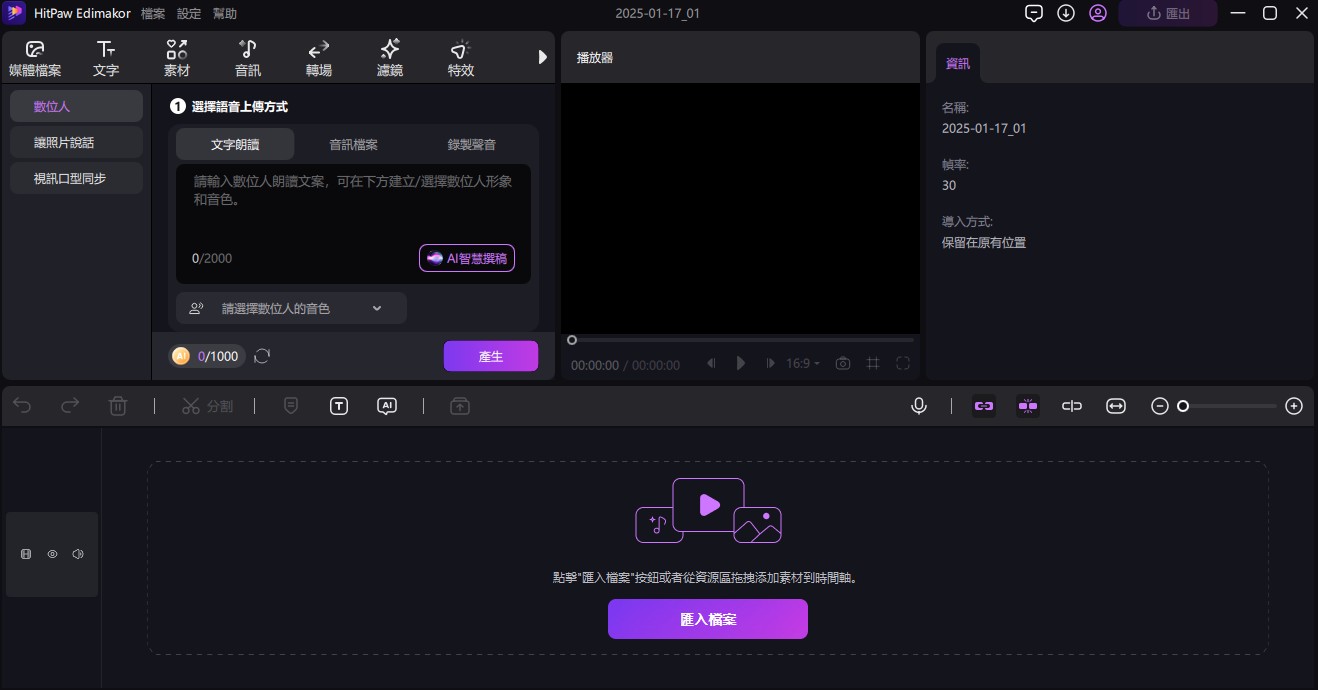Open the 特效 effects panel
Viewport: 1318px width, 690px height.
coord(461,58)
